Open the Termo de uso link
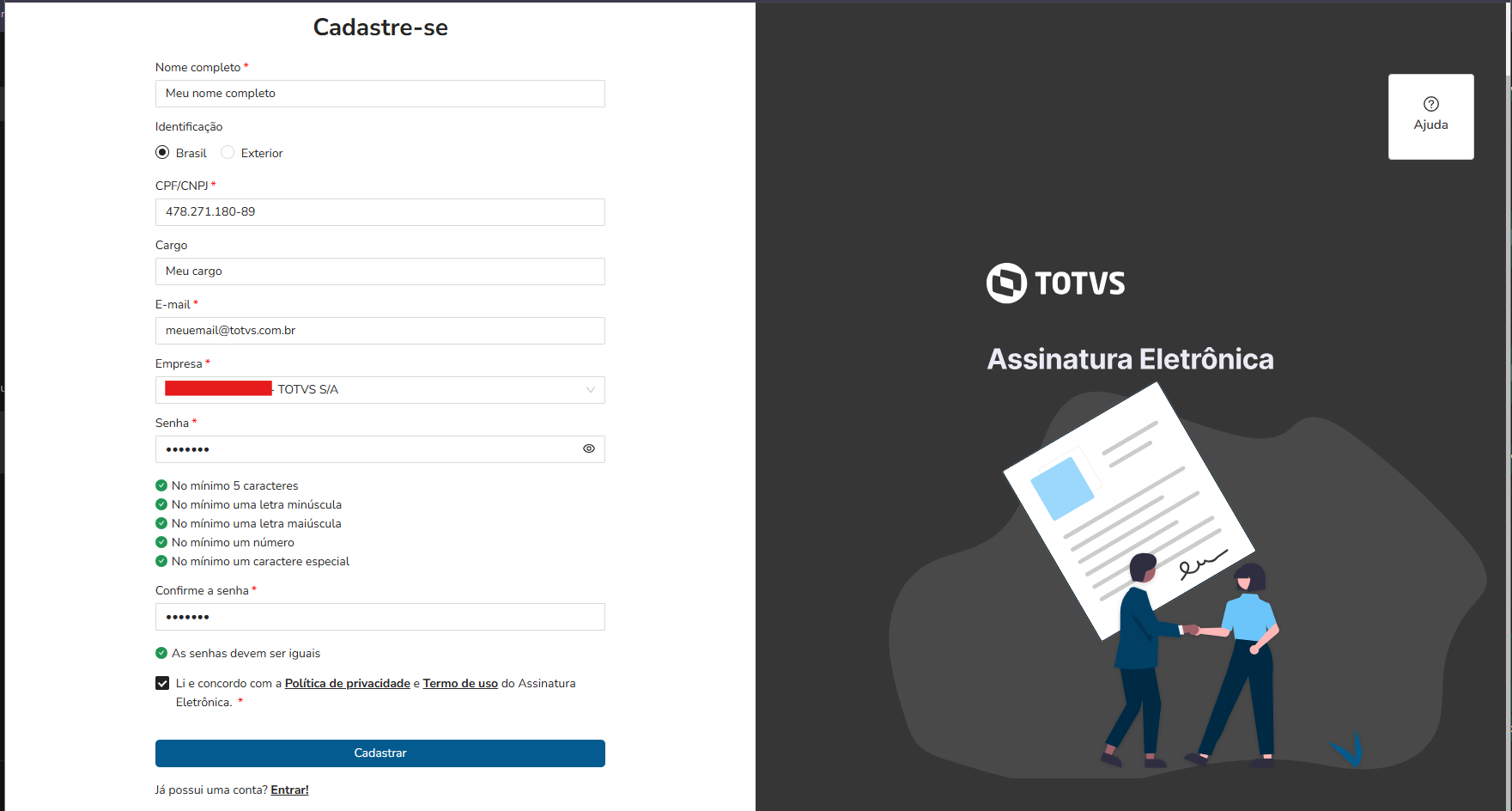The height and width of the screenshot is (811, 1512). pos(460,683)
